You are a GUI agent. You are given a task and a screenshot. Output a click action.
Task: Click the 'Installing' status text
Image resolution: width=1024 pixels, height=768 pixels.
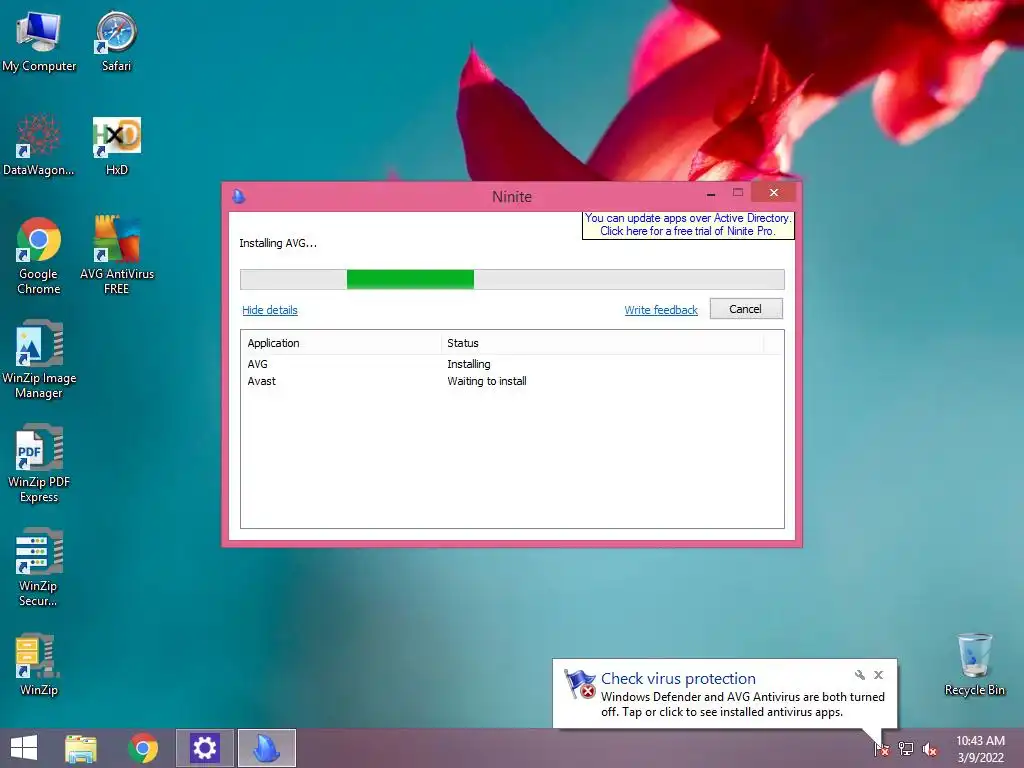(469, 364)
